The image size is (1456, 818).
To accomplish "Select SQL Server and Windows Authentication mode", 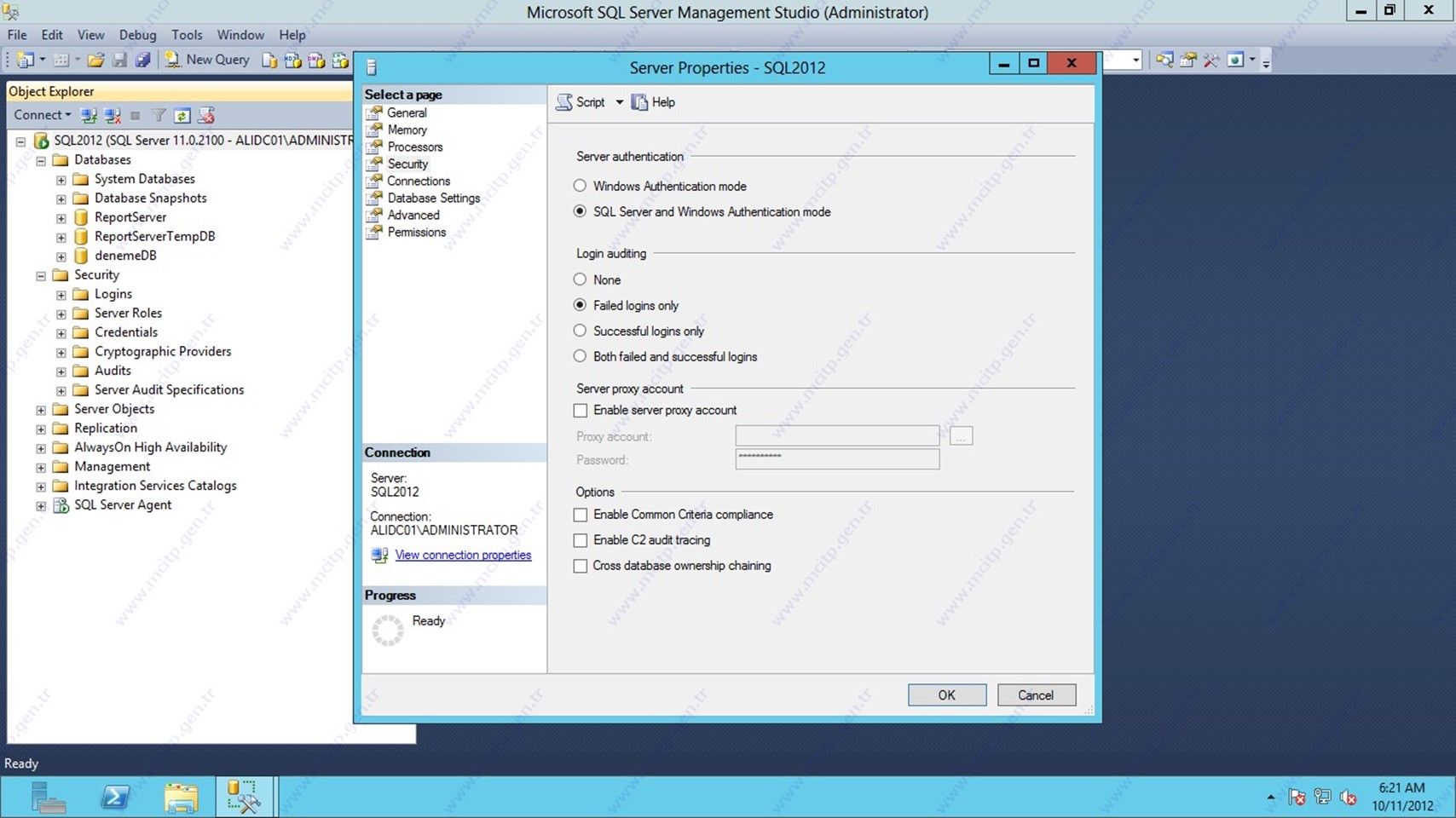I will 580,211.
